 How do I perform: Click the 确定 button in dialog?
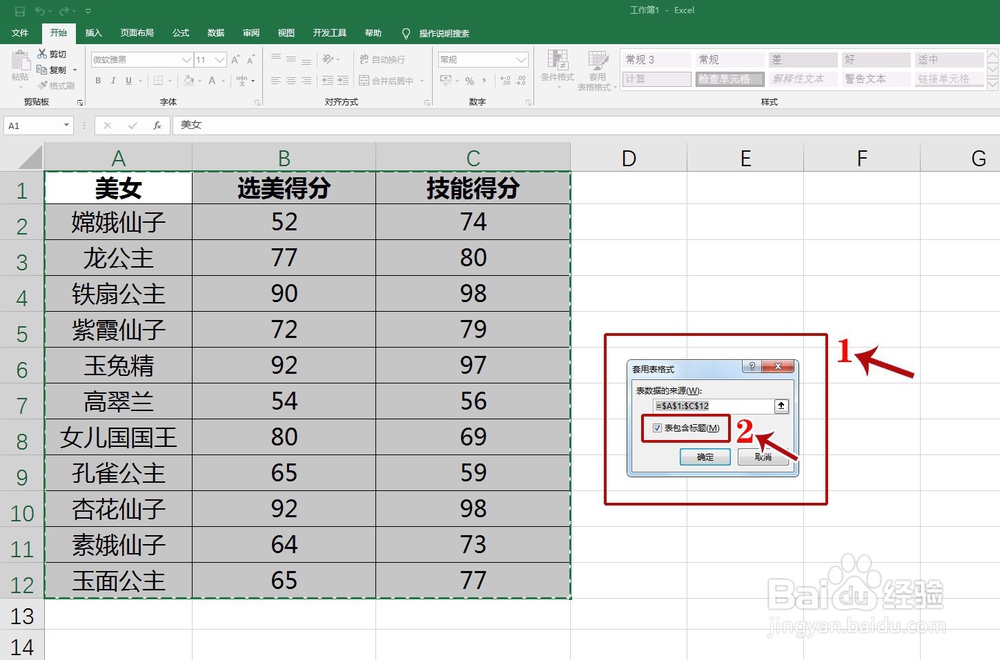pos(705,457)
